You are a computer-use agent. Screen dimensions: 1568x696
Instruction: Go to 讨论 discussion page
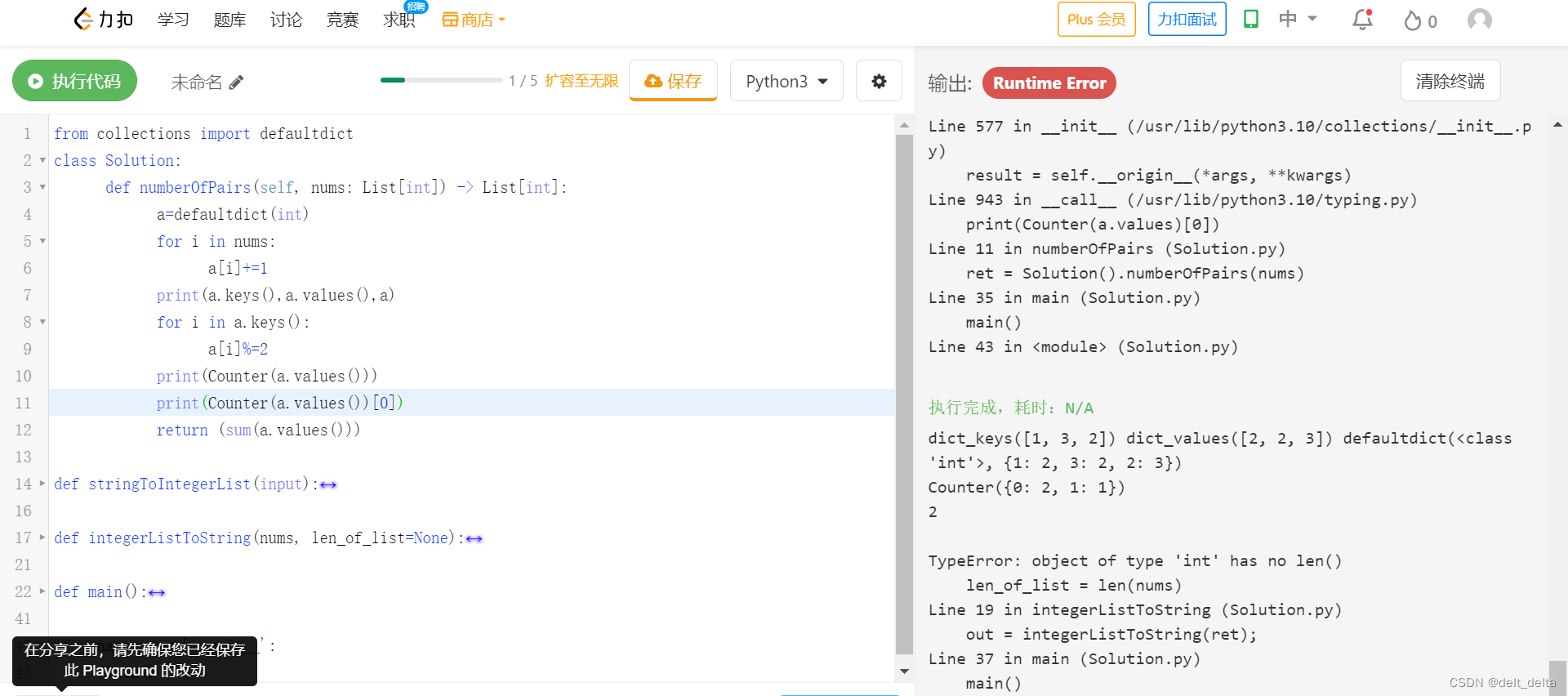click(286, 20)
